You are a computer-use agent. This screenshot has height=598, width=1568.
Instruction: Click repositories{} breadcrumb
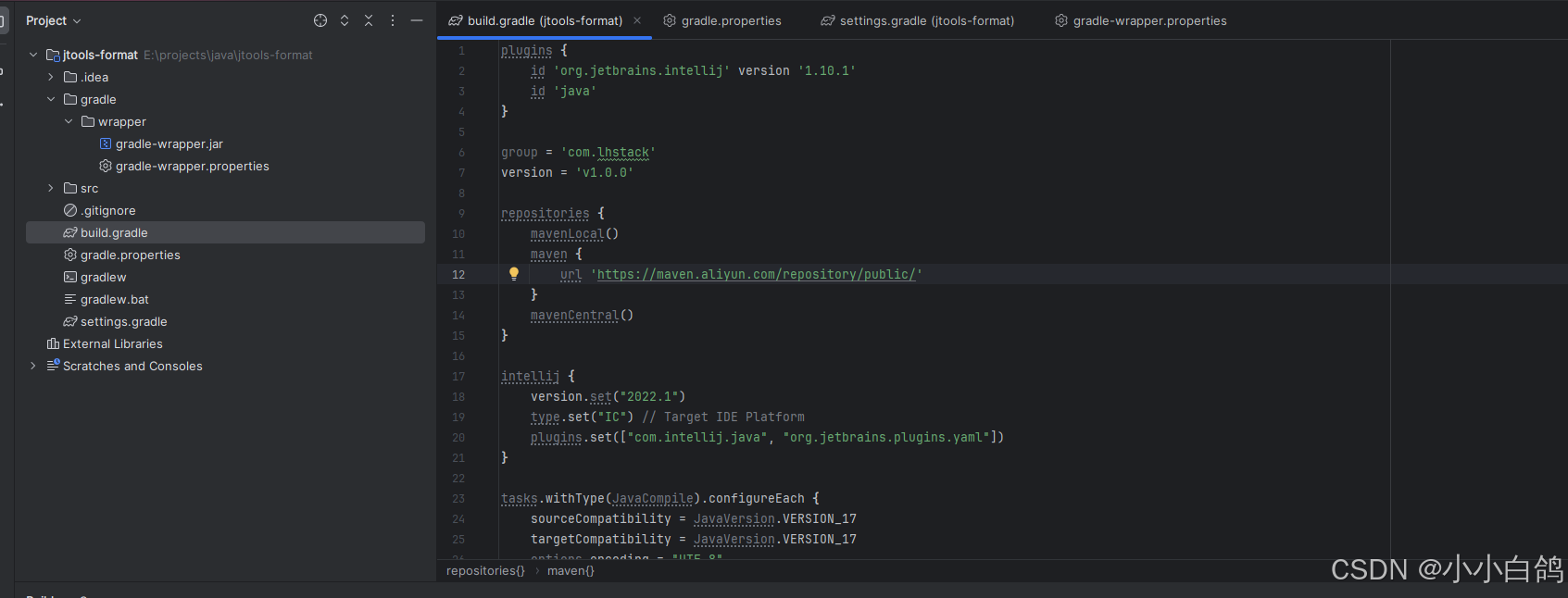coord(485,570)
